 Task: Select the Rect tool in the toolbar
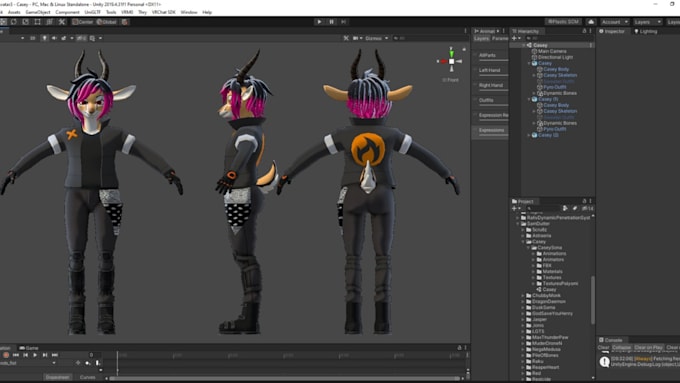(x=37, y=22)
